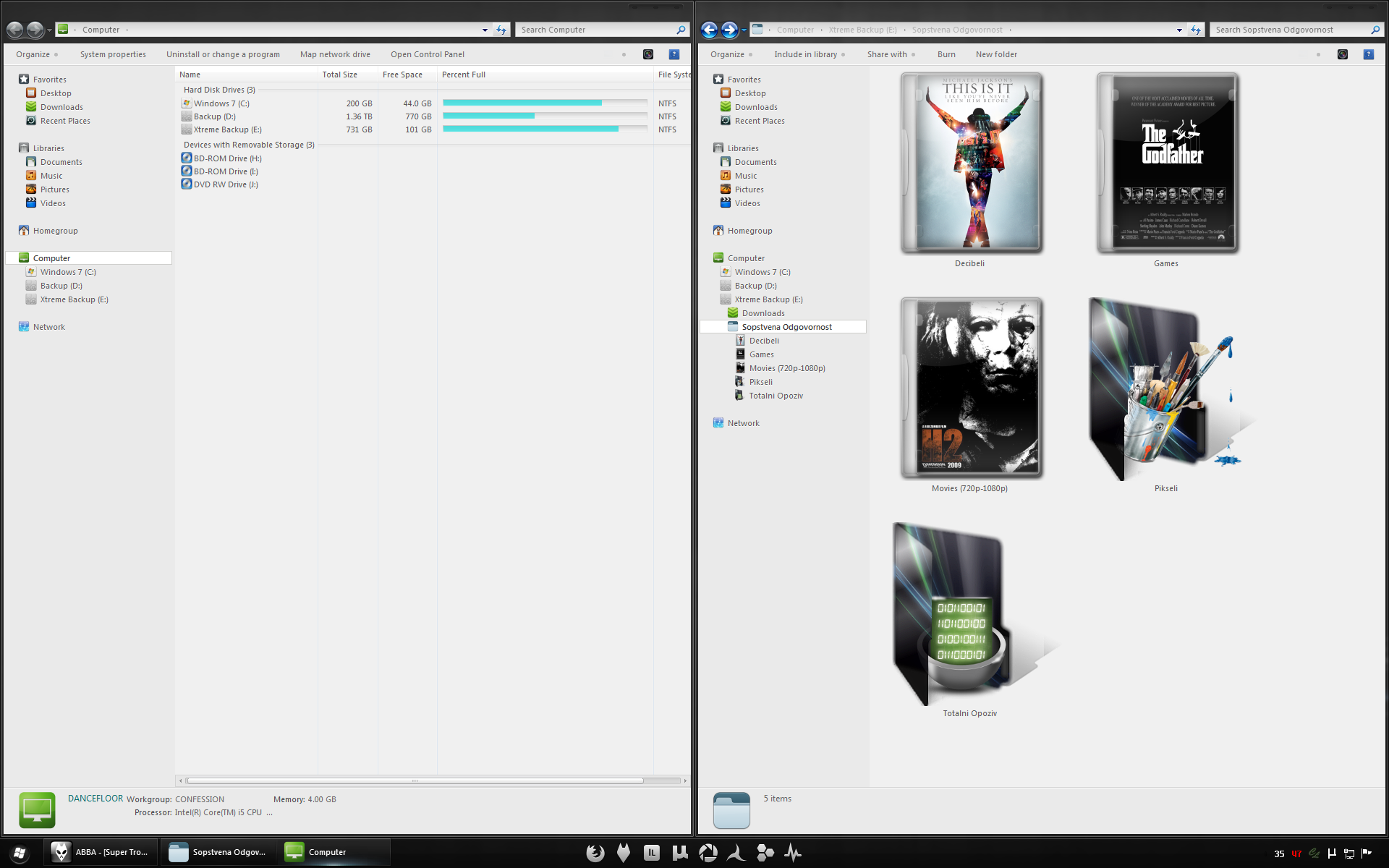Open the address bar history dropdown in the Computer window
The height and width of the screenshot is (868, 1389).
(x=485, y=30)
